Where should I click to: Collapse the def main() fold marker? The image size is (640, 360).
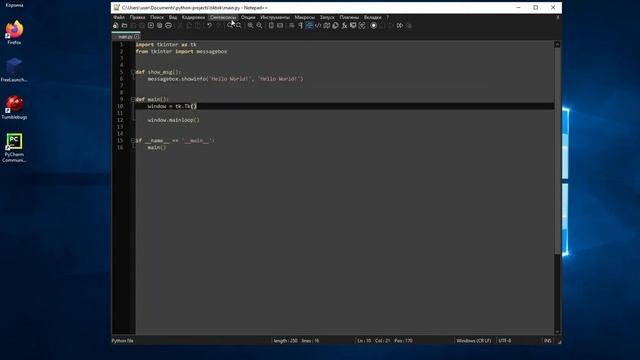[x=133, y=99]
